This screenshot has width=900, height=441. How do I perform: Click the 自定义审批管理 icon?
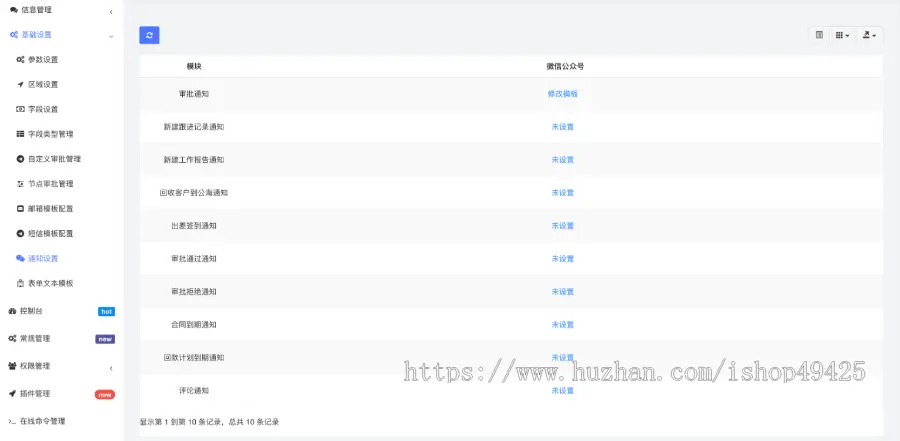tap(20, 159)
